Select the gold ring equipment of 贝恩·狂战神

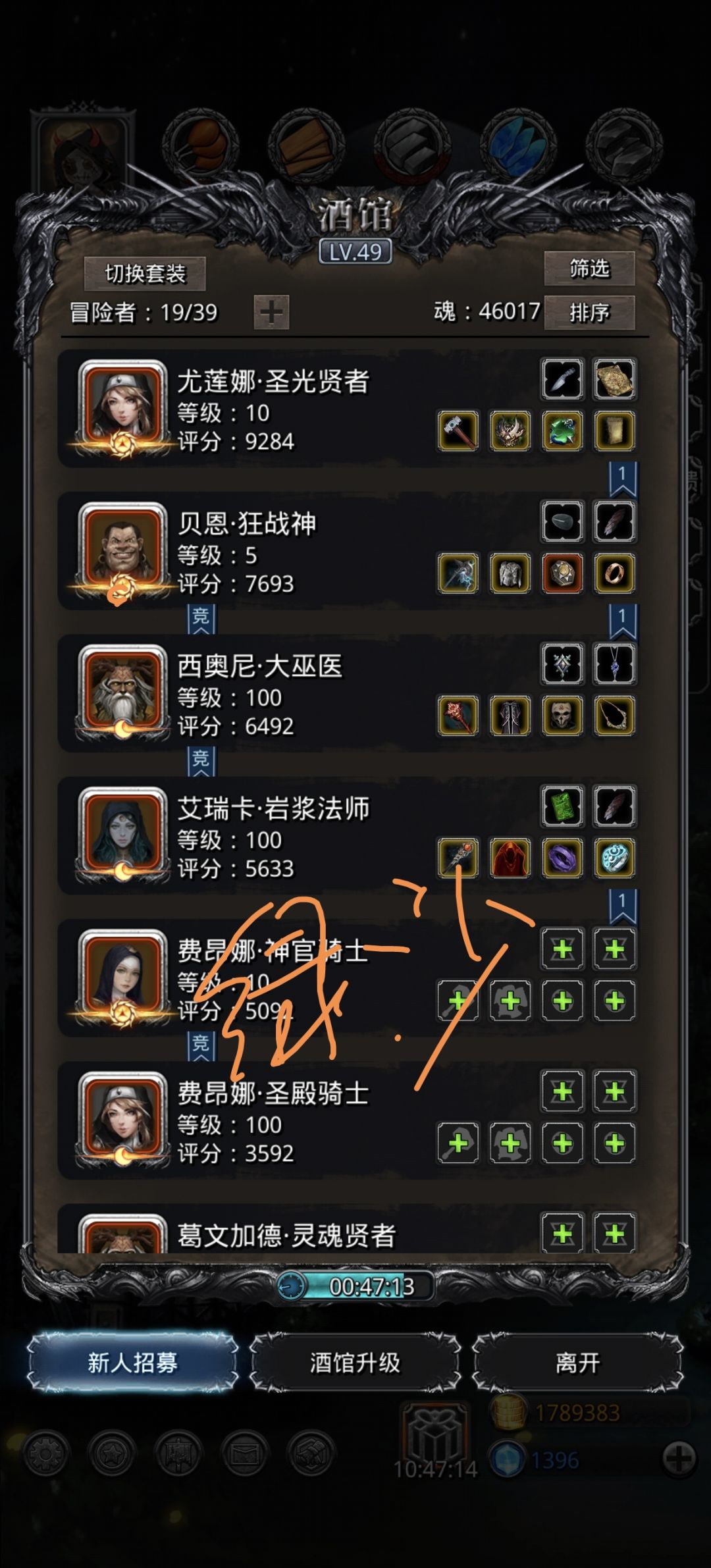tap(615, 573)
